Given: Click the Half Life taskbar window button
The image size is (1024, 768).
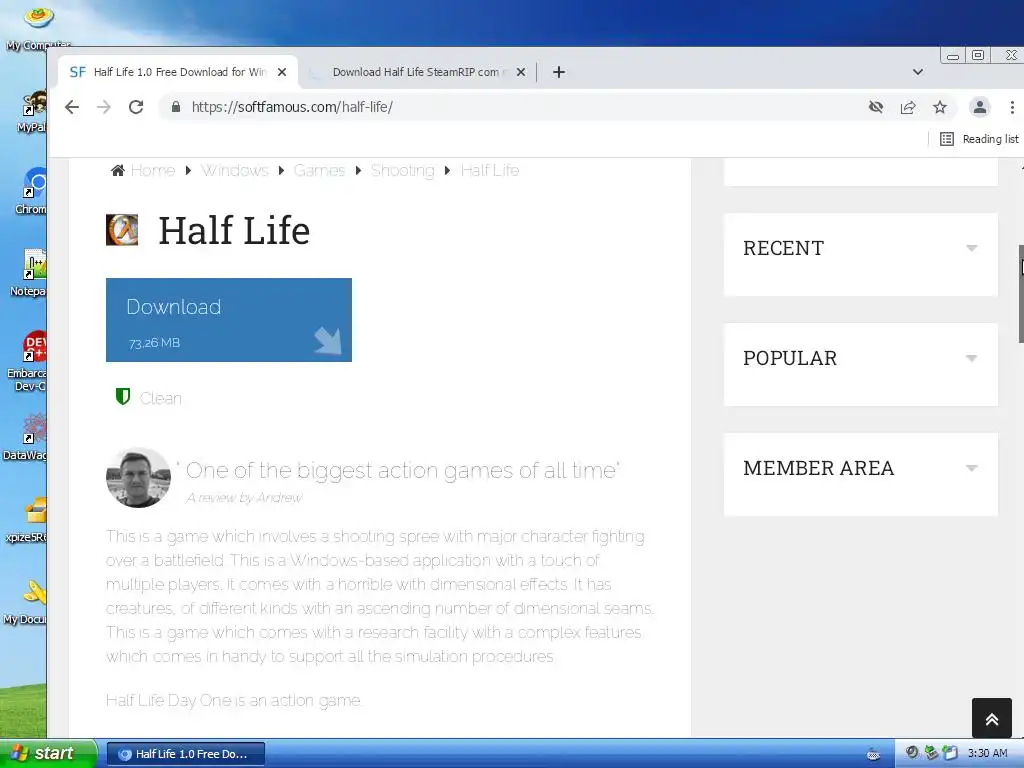Looking at the screenshot, I should (185, 754).
